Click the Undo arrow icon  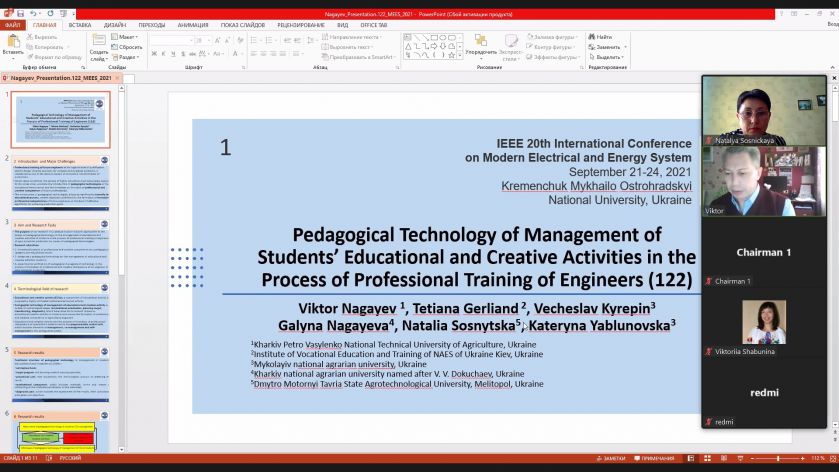pyautogui.click(x=33, y=13)
